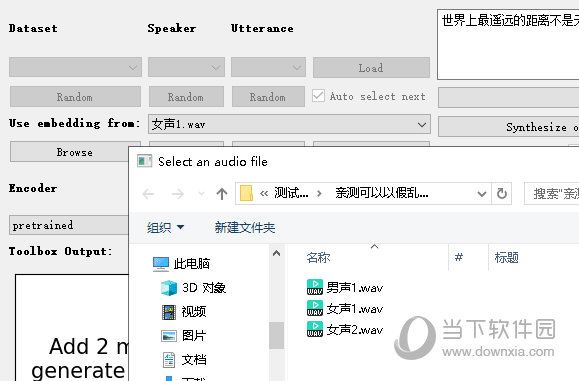Click the back arrow in file dialog

tap(148, 193)
